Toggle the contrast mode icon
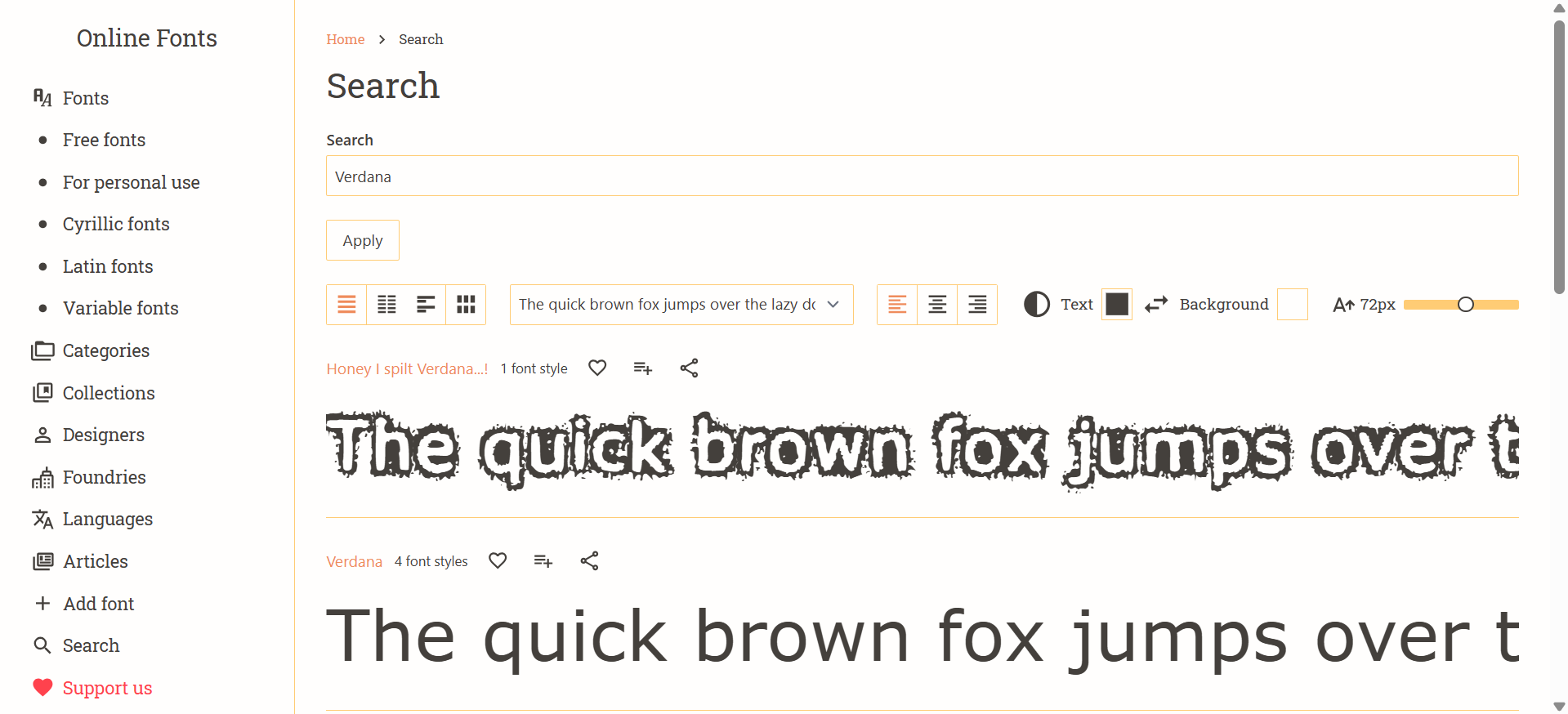The height and width of the screenshot is (714, 1568). tap(1037, 305)
